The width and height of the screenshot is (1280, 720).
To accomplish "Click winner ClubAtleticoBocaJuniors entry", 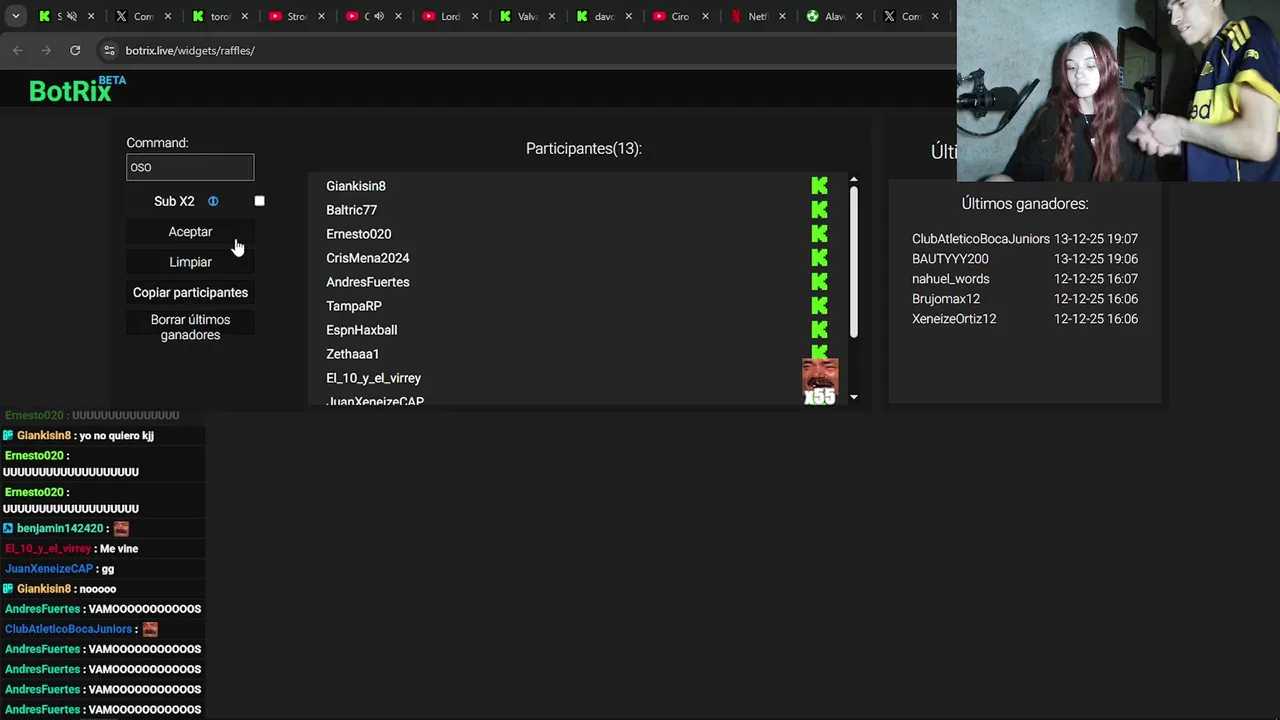I will [x=1025, y=239].
